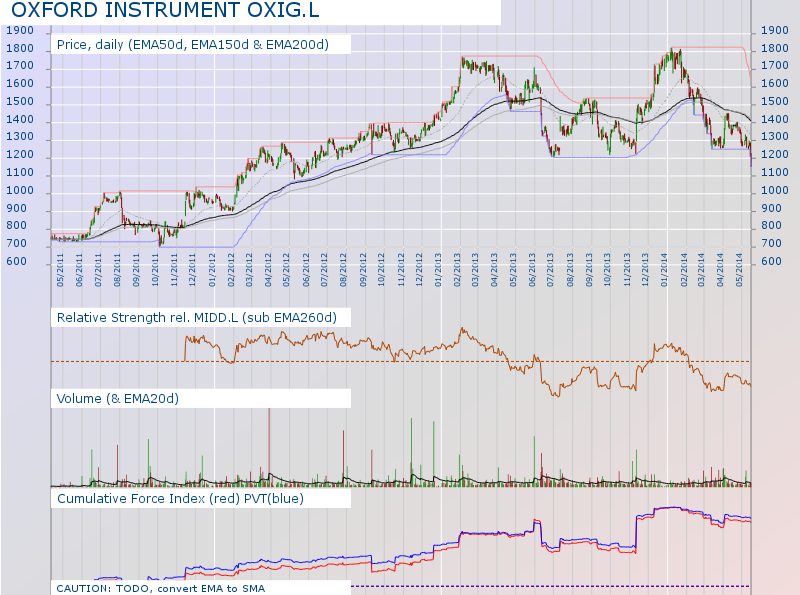Image resolution: width=800 pixels, height=595 pixels.
Task: Click the 06/2012 date label
Action: point(306,270)
